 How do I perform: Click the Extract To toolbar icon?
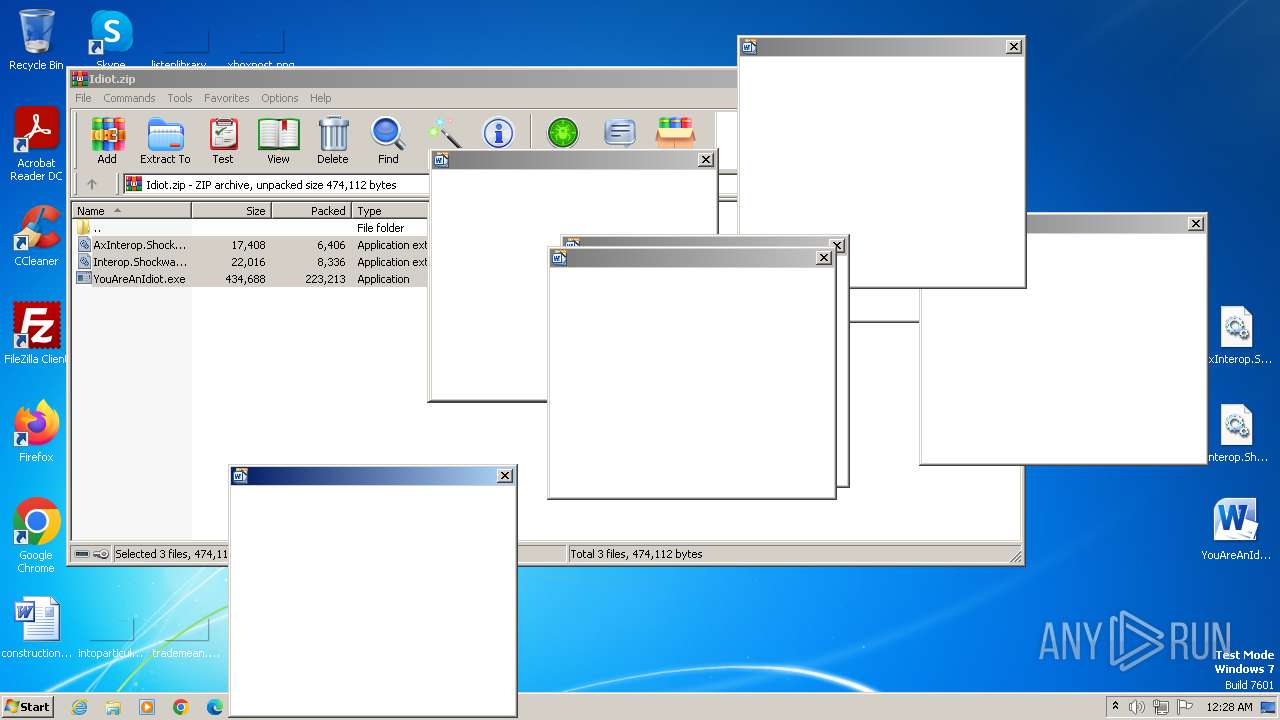pyautogui.click(x=165, y=140)
